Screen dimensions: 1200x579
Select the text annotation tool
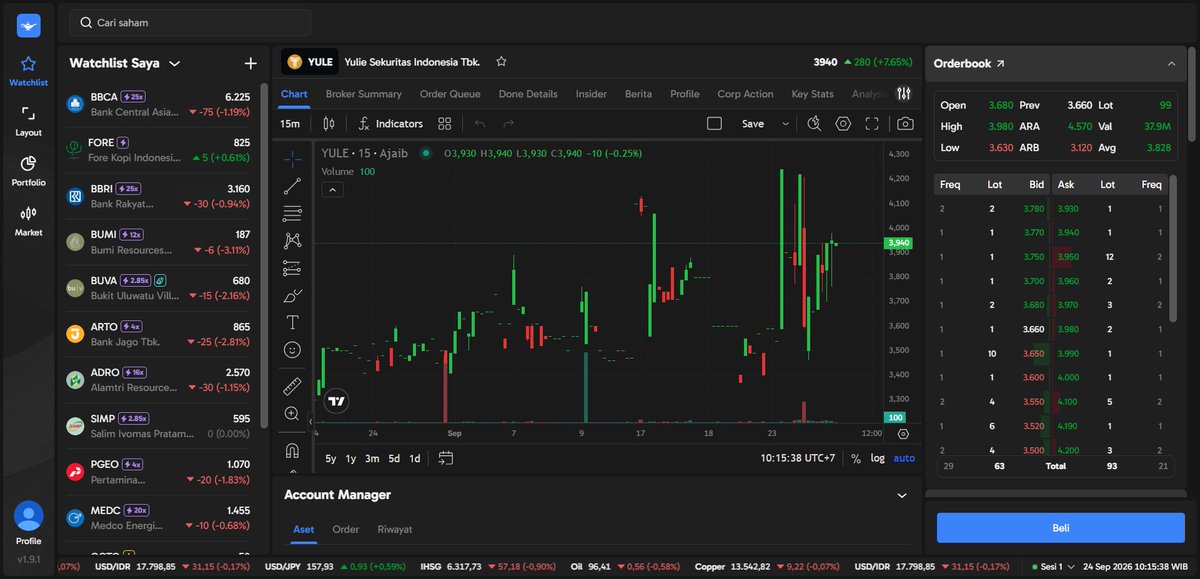pyautogui.click(x=292, y=322)
